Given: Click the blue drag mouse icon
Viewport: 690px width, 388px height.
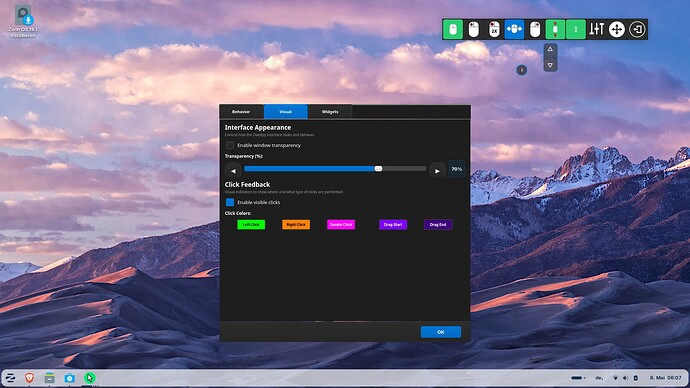Looking at the screenshot, I should [x=514, y=29].
